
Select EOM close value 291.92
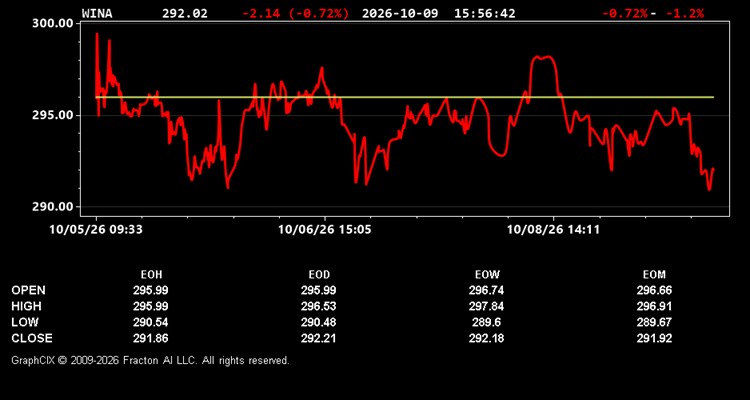click(x=654, y=338)
